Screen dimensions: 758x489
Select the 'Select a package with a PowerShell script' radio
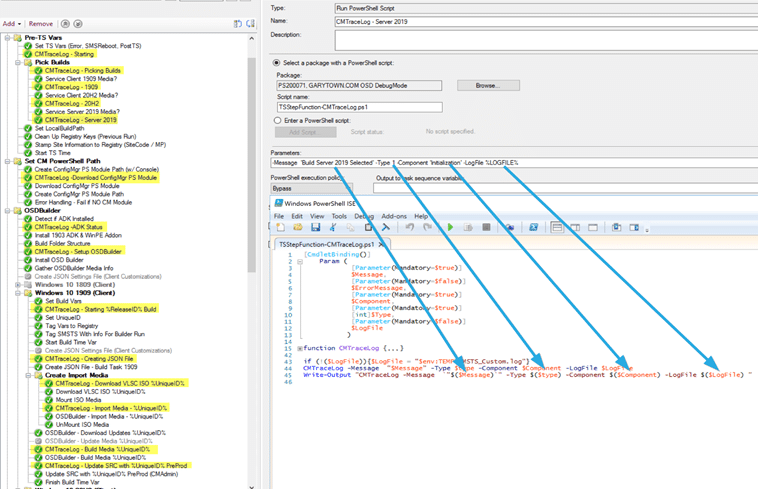coord(277,62)
